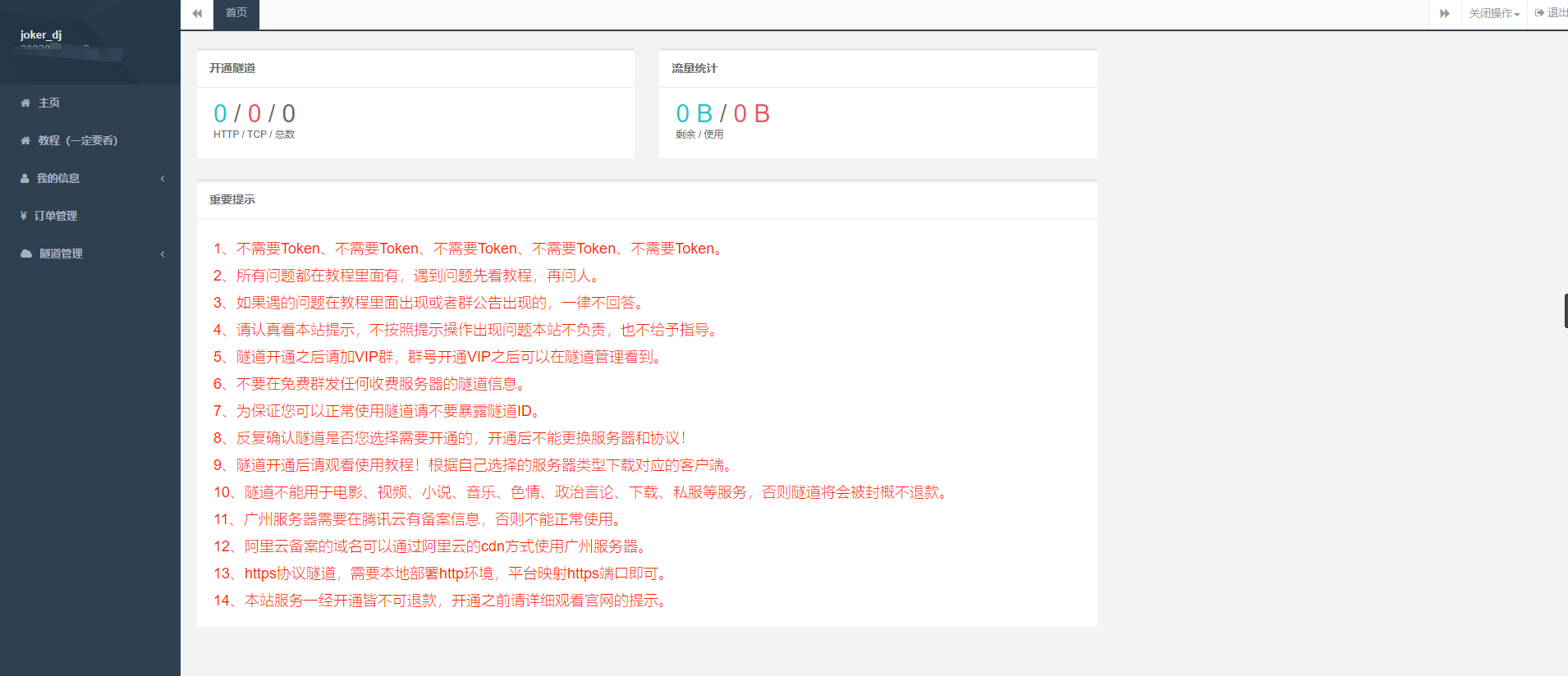1568x676 pixels.
Task: Open 主页 in the sidebar
Action: (x=90, y=103)
